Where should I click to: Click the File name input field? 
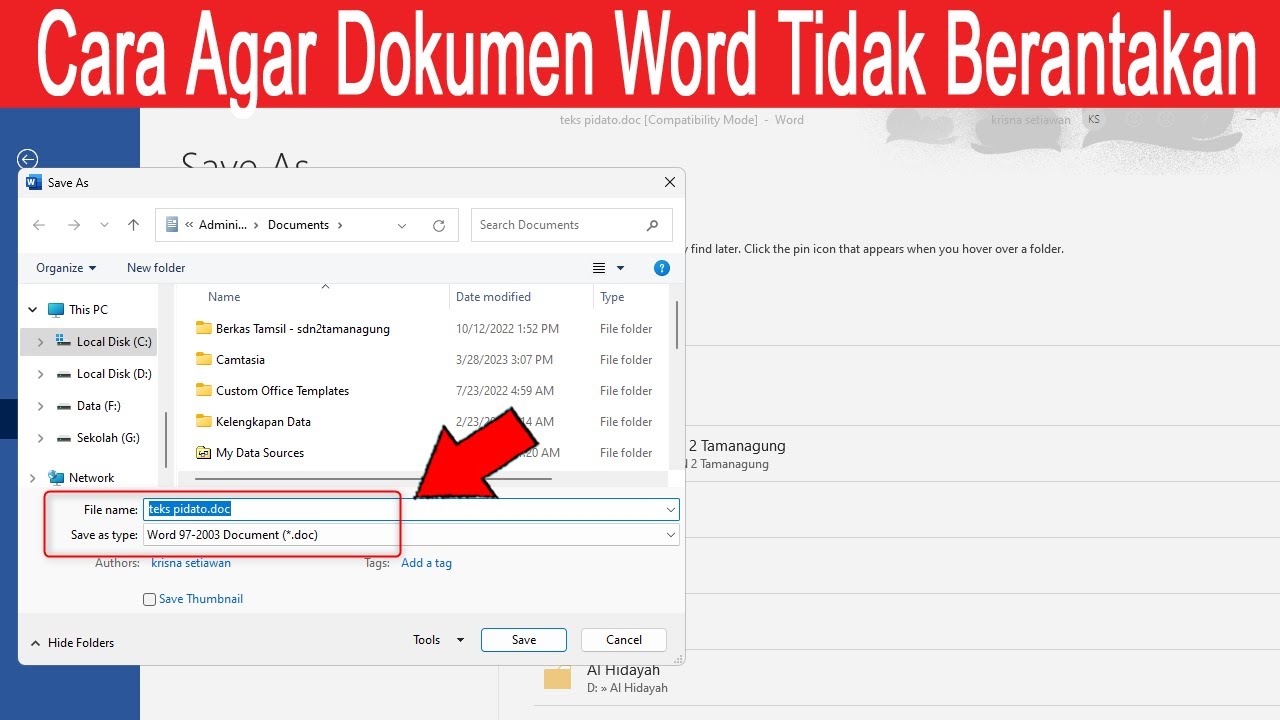click(411, 509)
